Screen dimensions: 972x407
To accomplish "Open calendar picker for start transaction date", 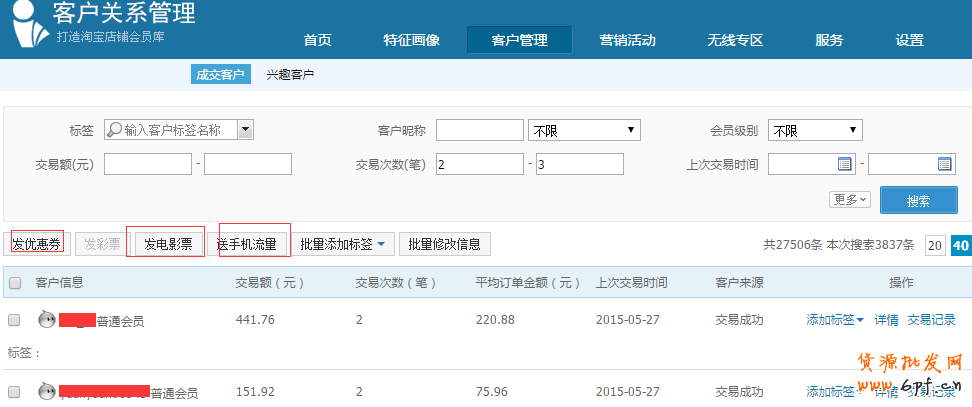I will tap(844, 164).
